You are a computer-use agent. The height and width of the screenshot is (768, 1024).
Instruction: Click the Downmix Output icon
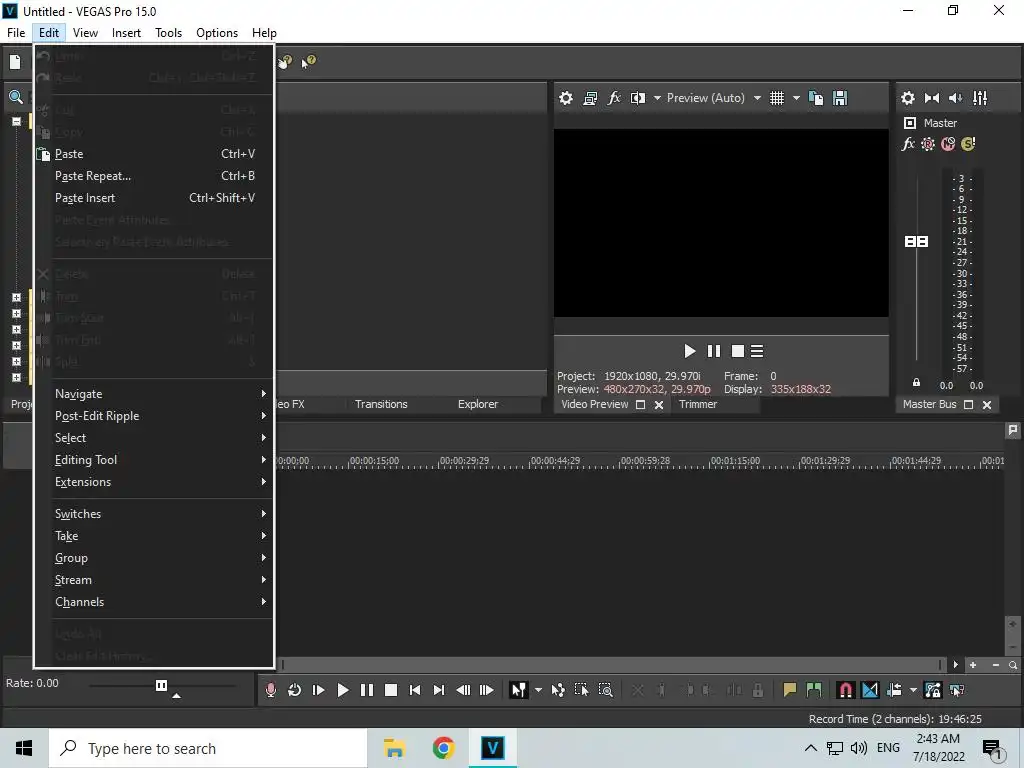tap(932, 98)
